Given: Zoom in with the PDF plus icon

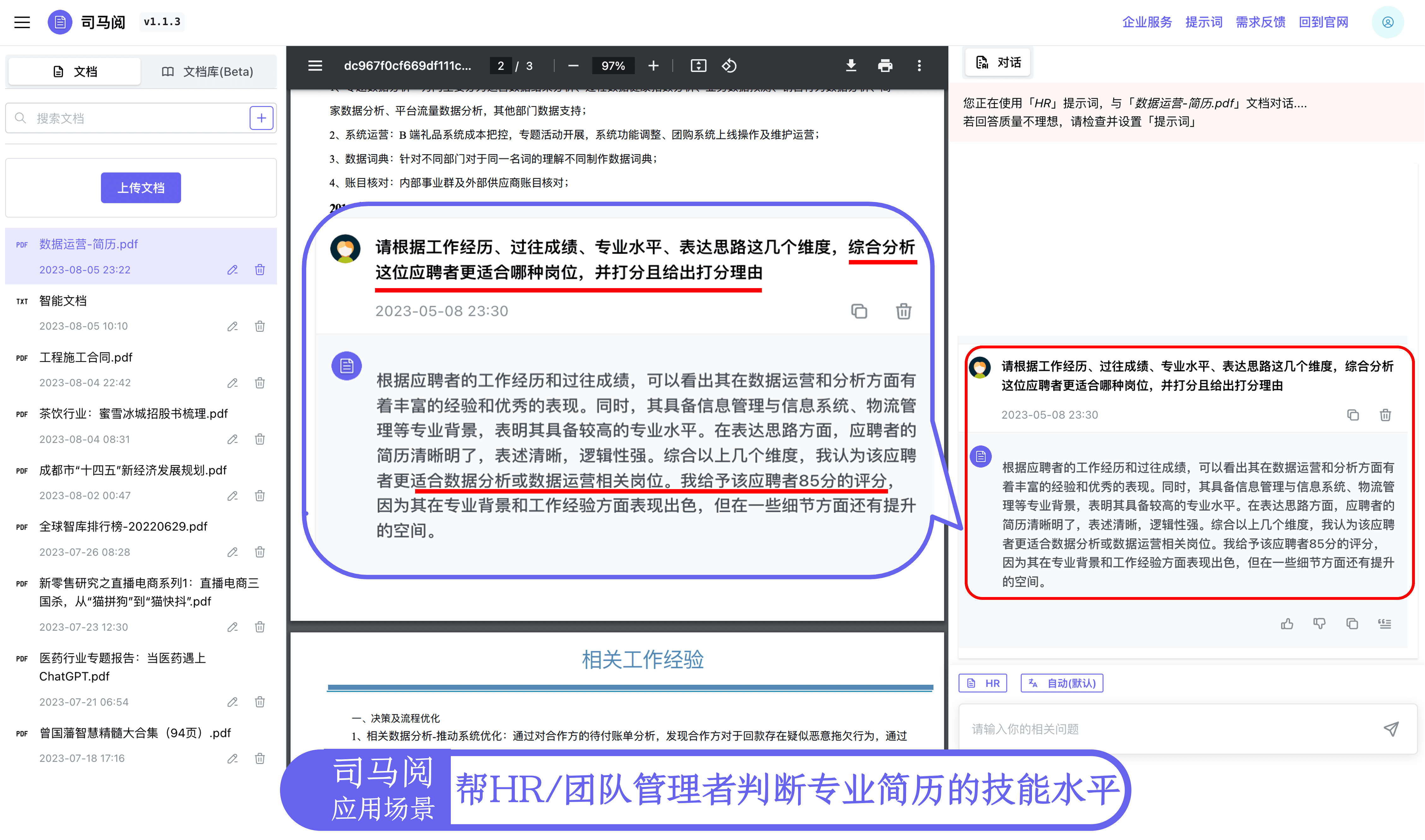Looking at the screenshot, I should click(x=653, y=66).
